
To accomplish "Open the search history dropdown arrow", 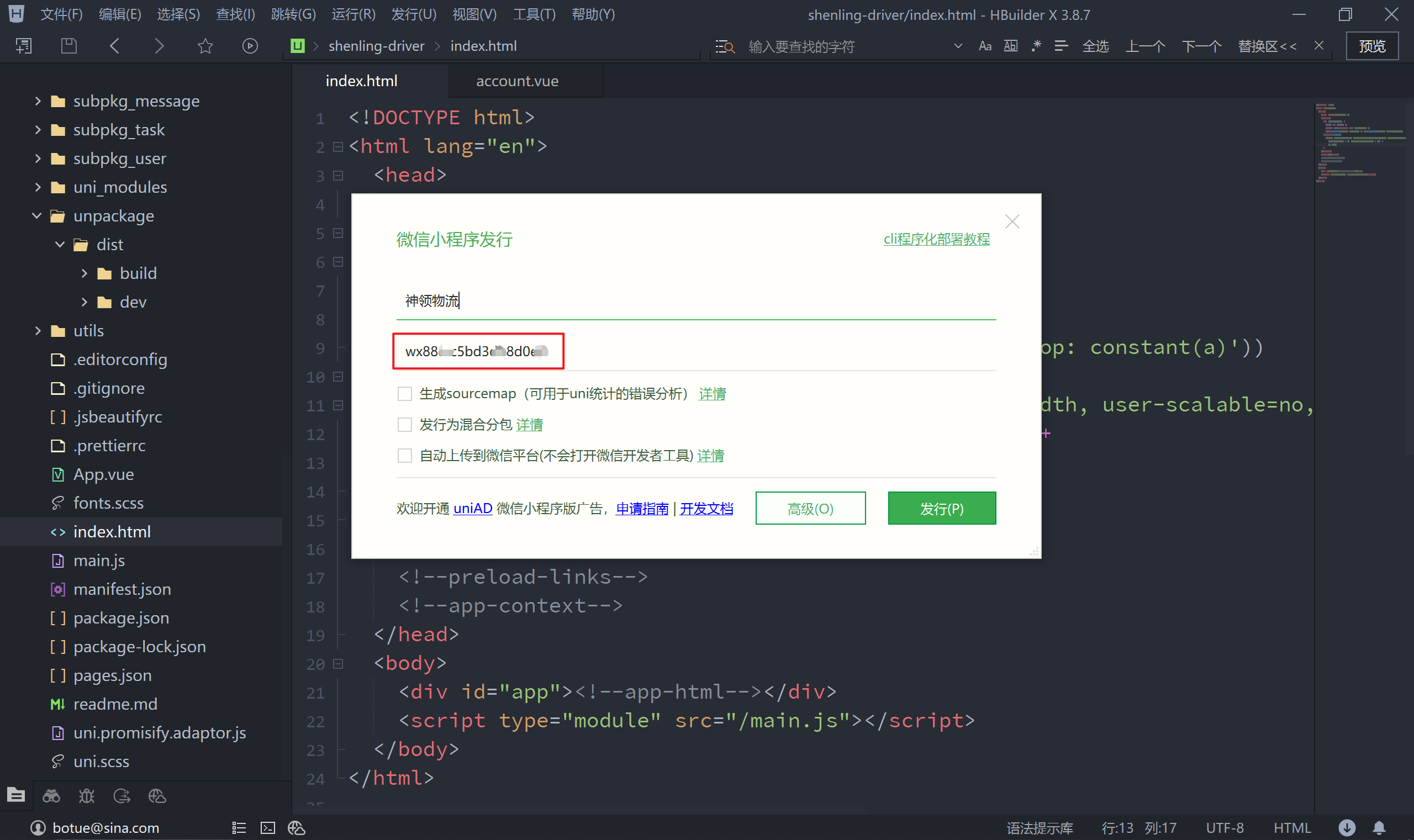I will click(958, 46).
